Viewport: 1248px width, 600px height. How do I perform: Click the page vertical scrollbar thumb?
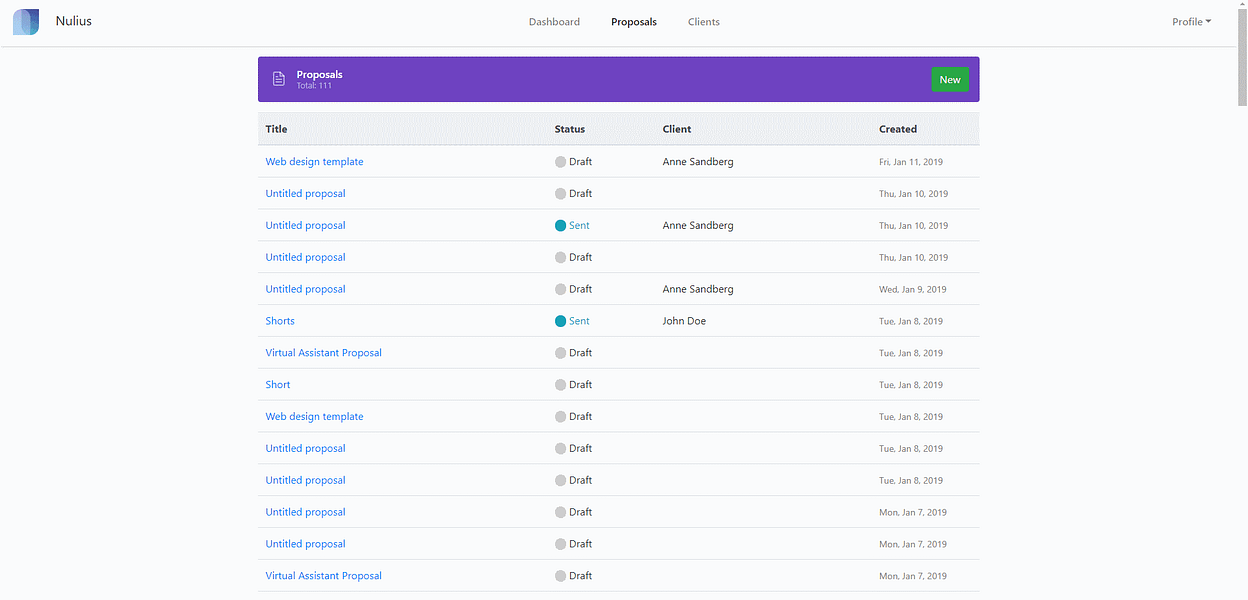(x=1242, y=58)
